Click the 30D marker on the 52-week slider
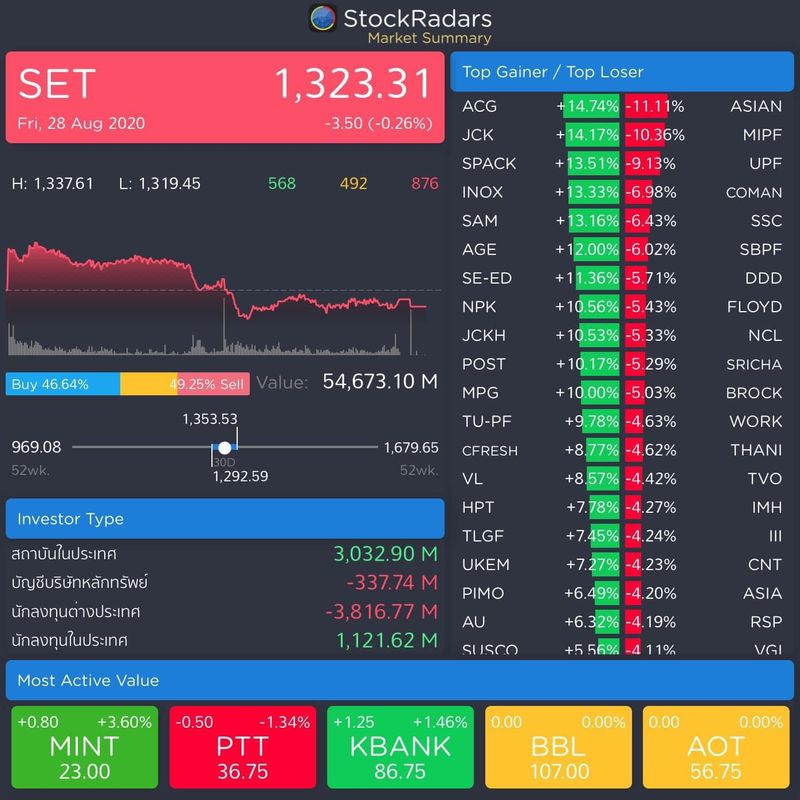This screenshot has height=800, width=800. point(224,447)
